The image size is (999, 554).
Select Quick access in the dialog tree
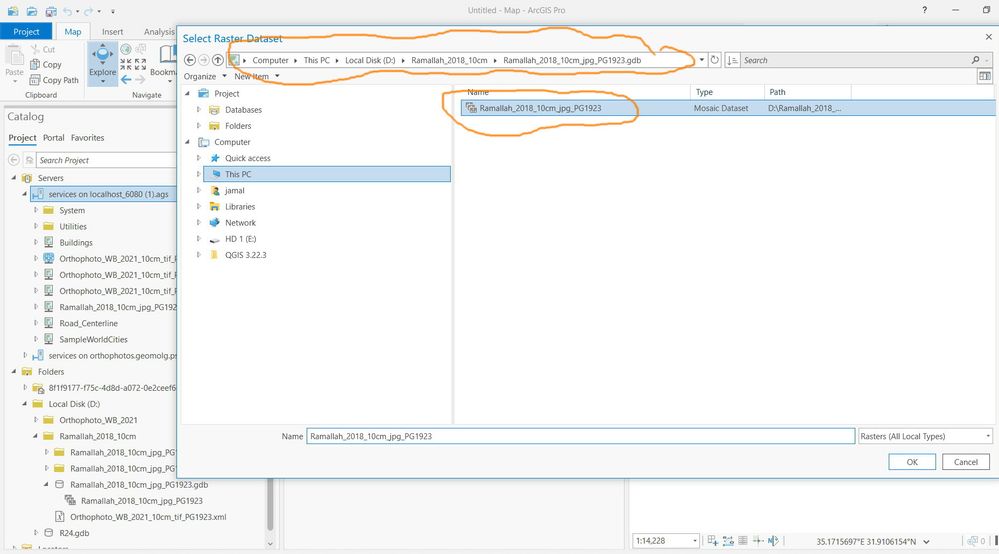click(x=247, y=158)
